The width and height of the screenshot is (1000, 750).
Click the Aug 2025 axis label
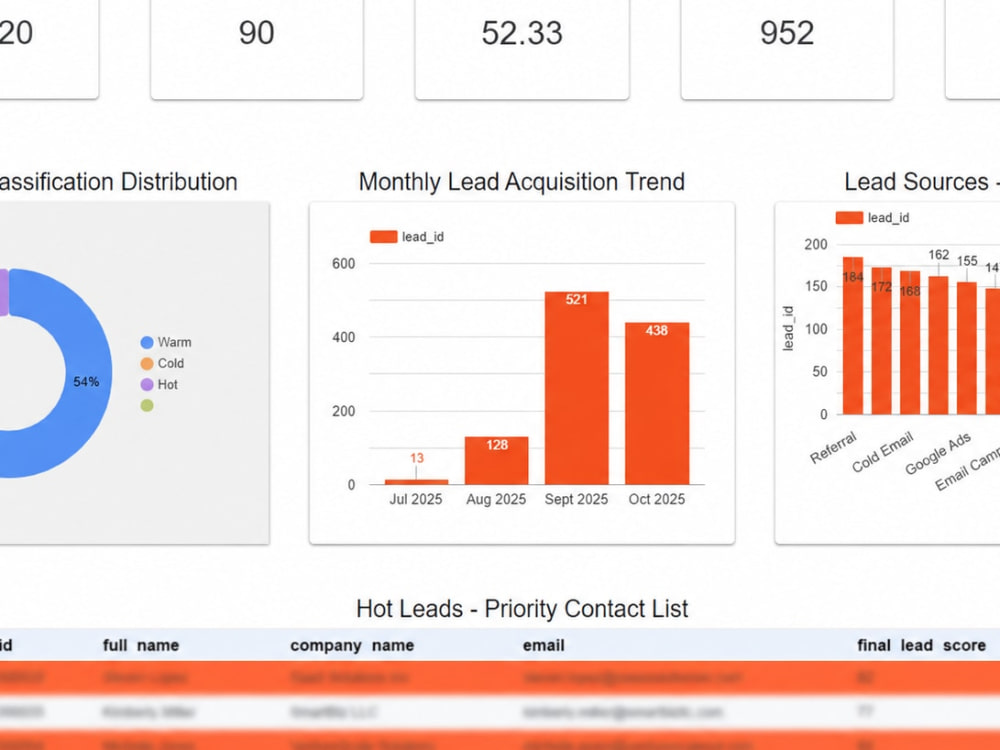click(496, 499)
